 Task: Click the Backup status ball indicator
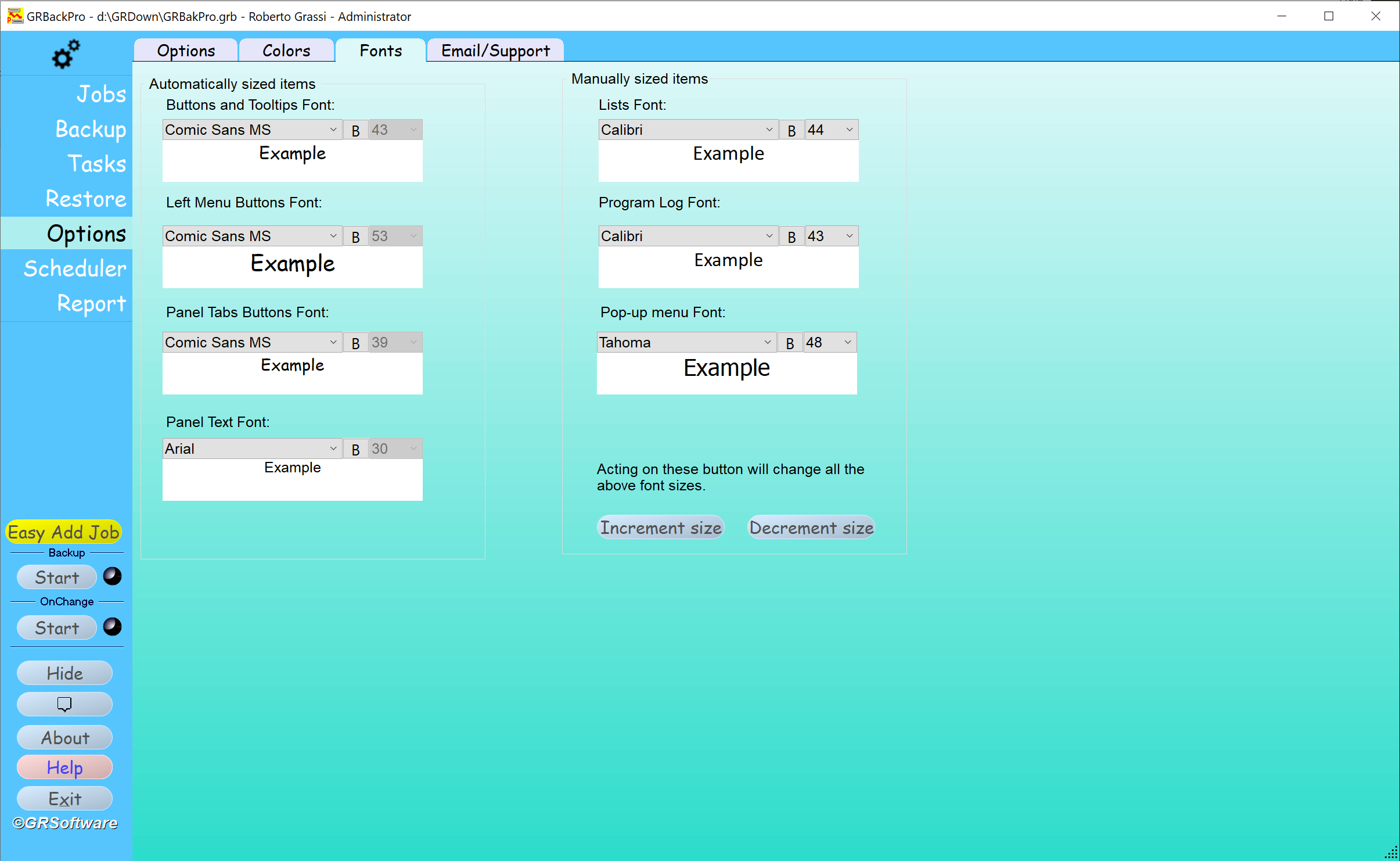click(x=112, y=576)
